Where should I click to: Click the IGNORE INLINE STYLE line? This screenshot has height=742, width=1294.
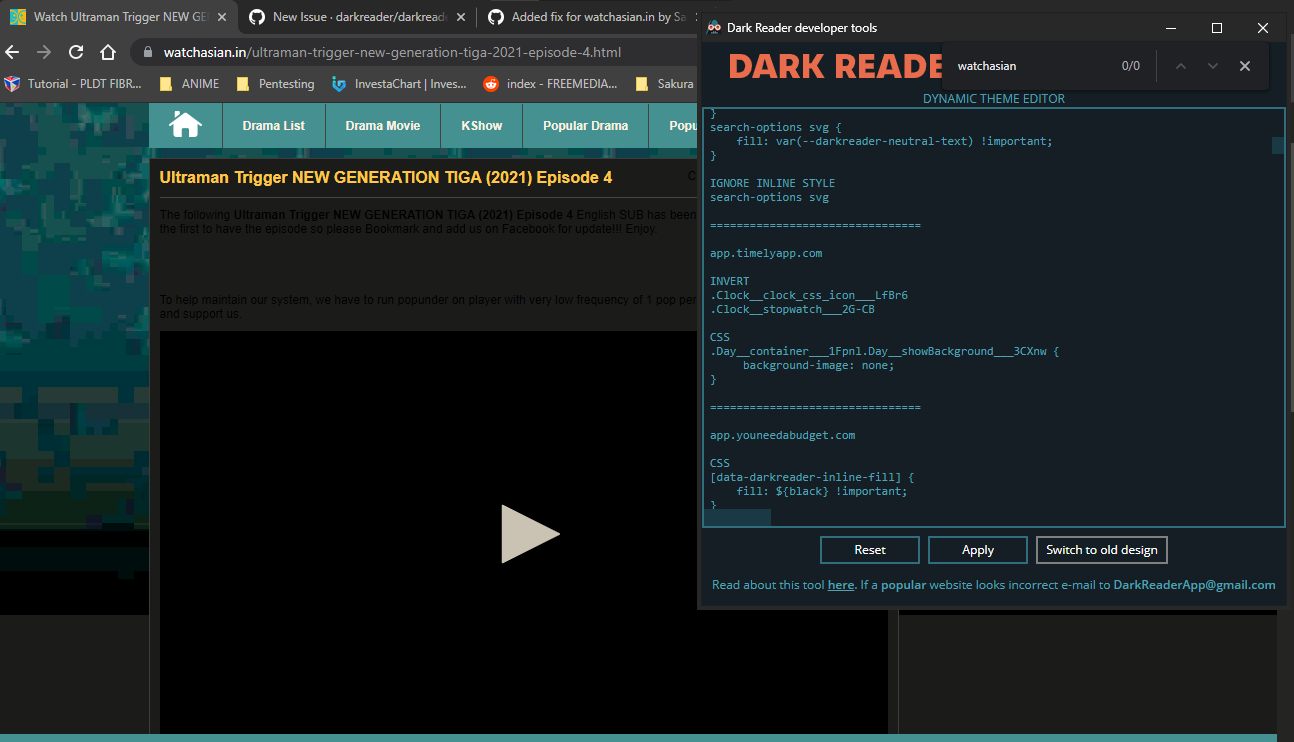pos(772,184)
